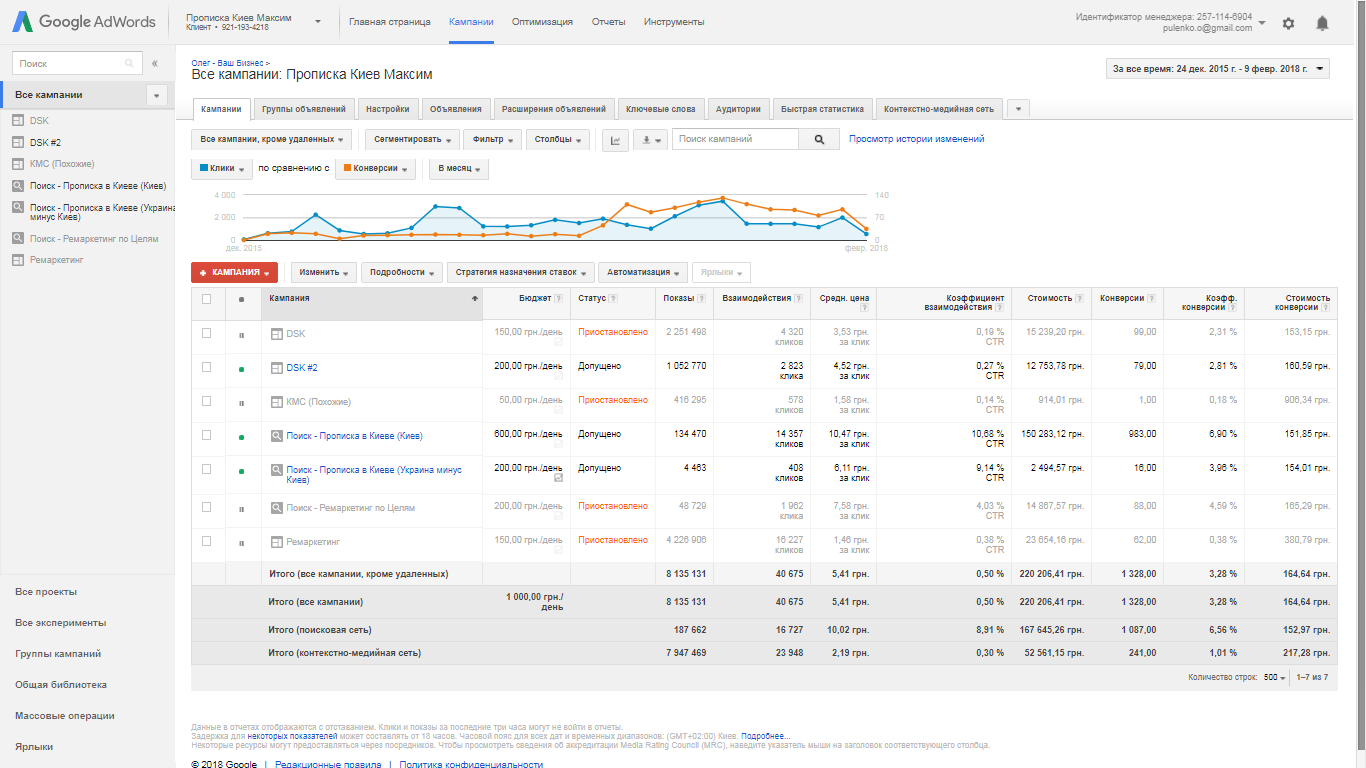
Task: Select checkbox for КМС (Похожие) campaign
Action: 207,401
